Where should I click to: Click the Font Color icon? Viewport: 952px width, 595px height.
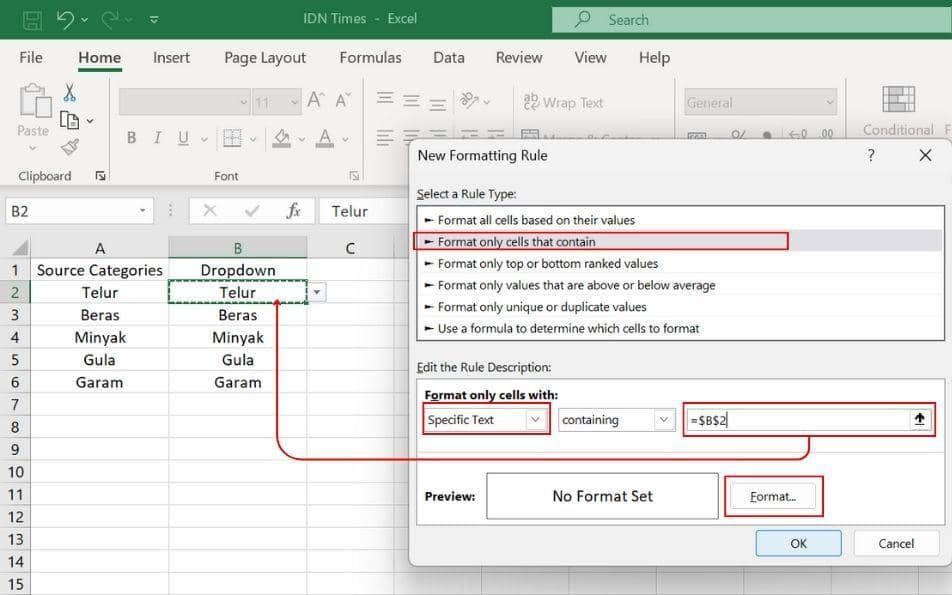(x=325, y=137)
